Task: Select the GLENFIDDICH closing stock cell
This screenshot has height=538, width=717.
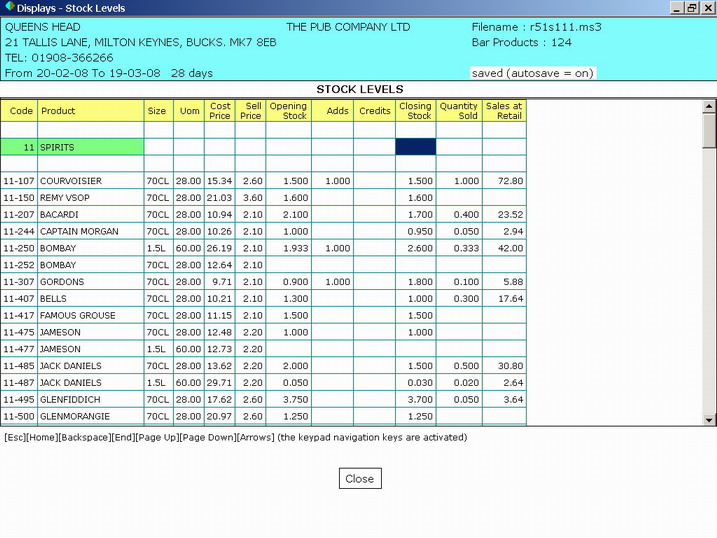Action: [415, 400]
